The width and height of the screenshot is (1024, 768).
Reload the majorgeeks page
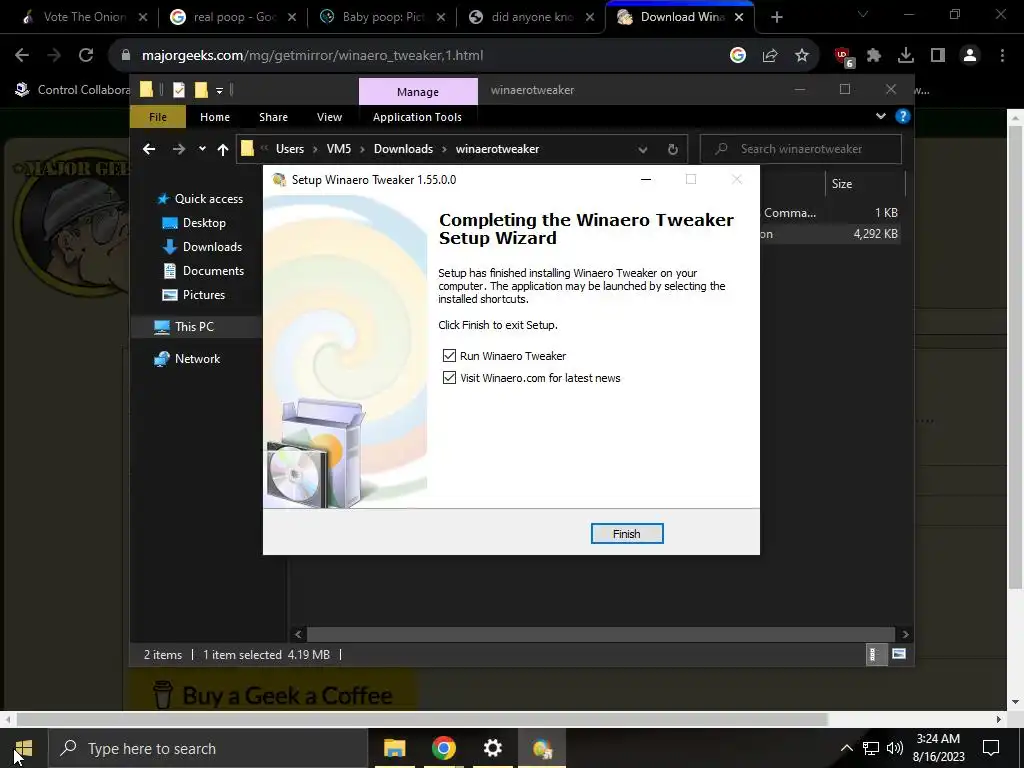tap(86, 56)
